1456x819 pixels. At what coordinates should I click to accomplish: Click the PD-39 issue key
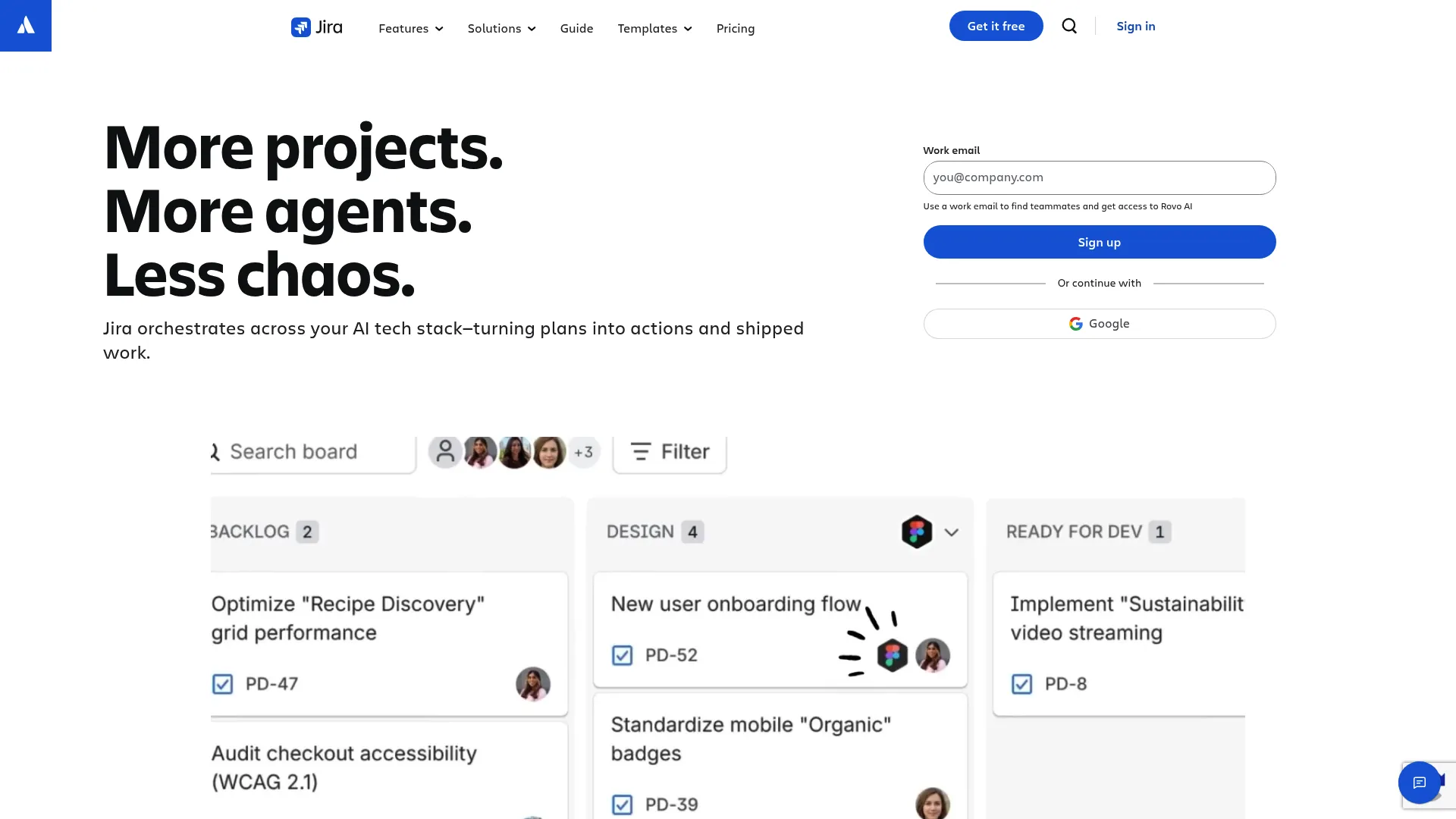[x=671, y=805]
